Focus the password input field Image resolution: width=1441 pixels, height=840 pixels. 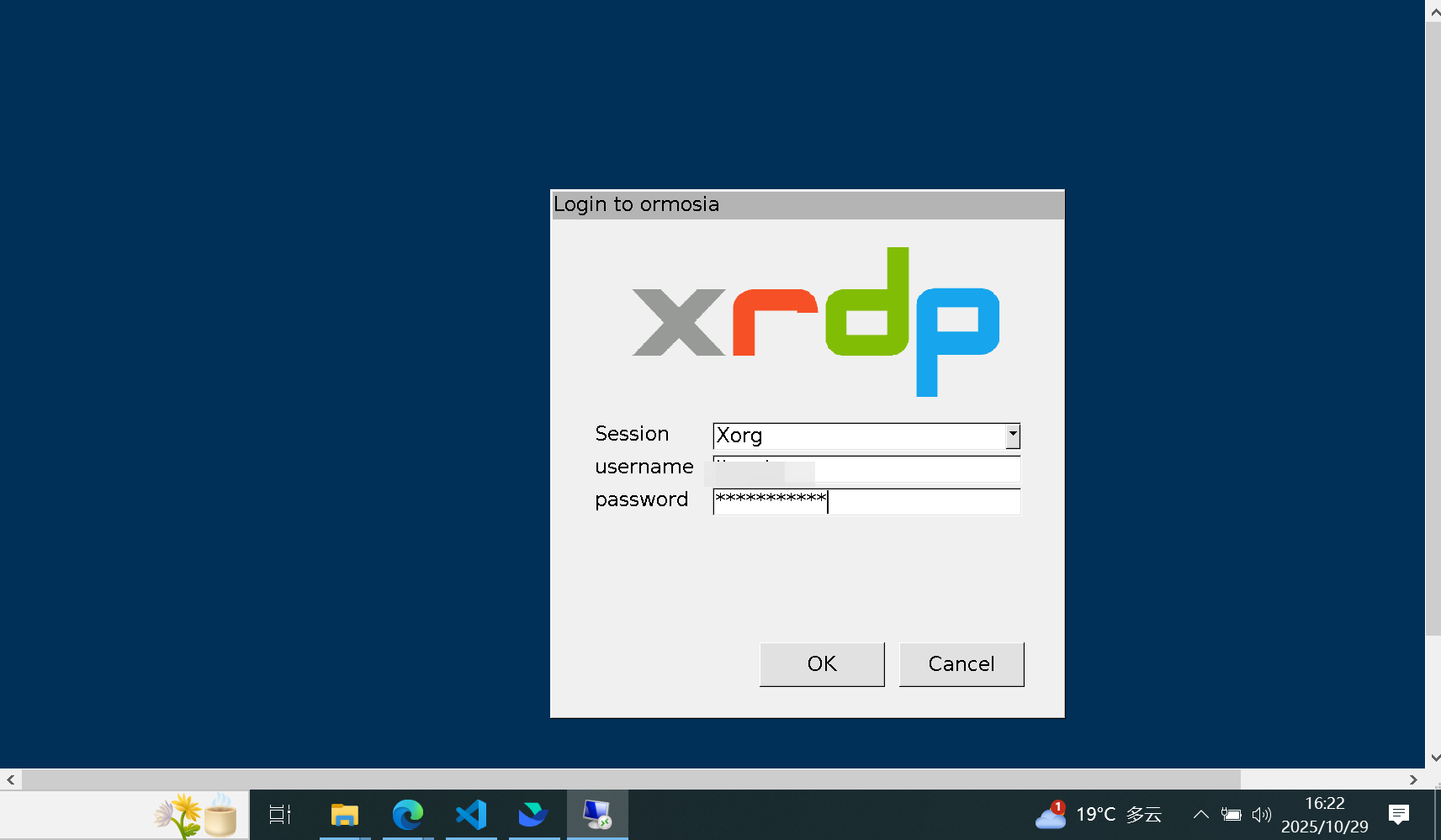[866, 501]
